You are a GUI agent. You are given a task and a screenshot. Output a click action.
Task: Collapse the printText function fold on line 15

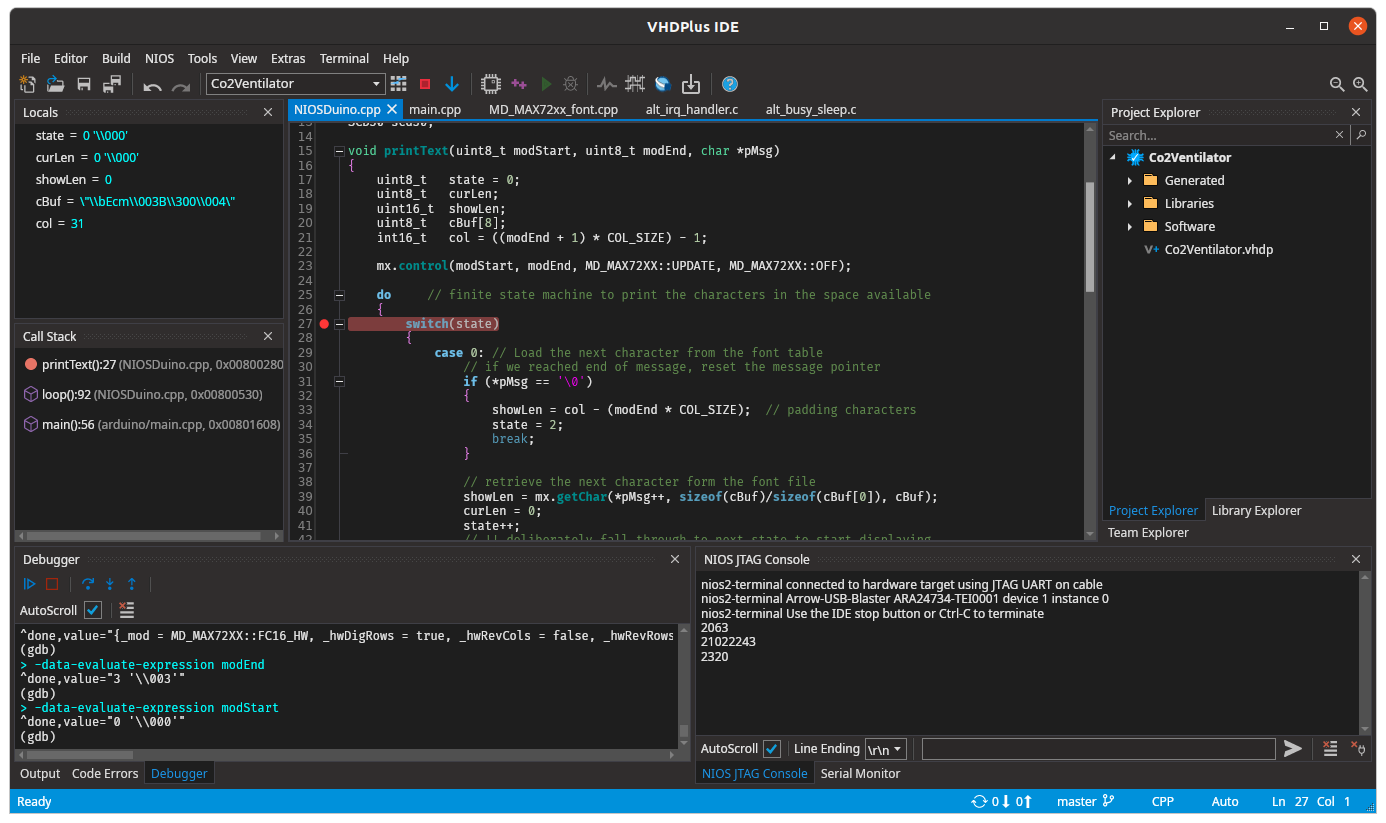click(x=340, y=152)
